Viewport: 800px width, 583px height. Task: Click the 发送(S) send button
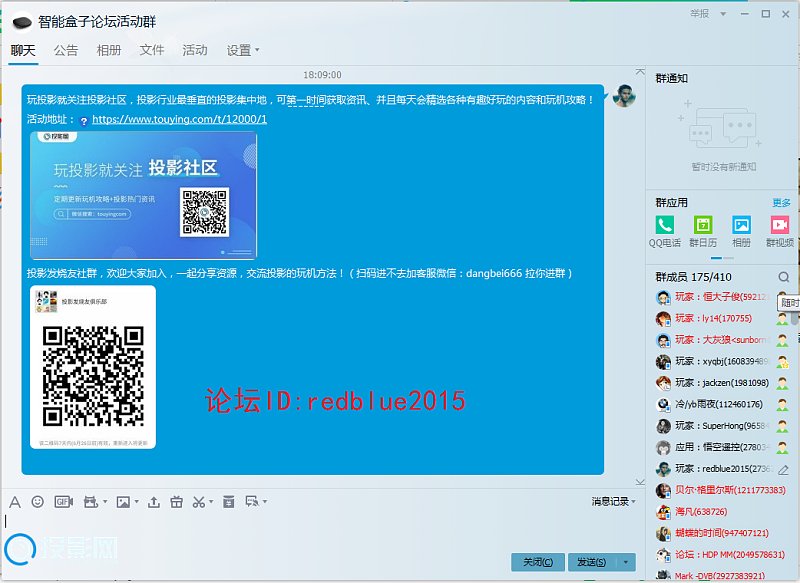point(592,562)
